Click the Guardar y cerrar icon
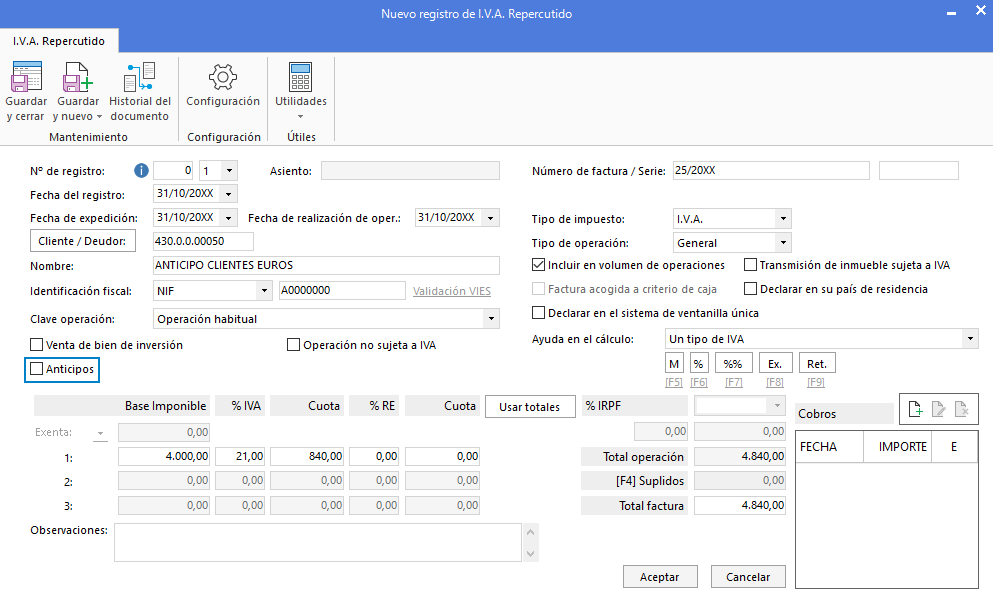 pyautogui.click(x=26, y=77)
